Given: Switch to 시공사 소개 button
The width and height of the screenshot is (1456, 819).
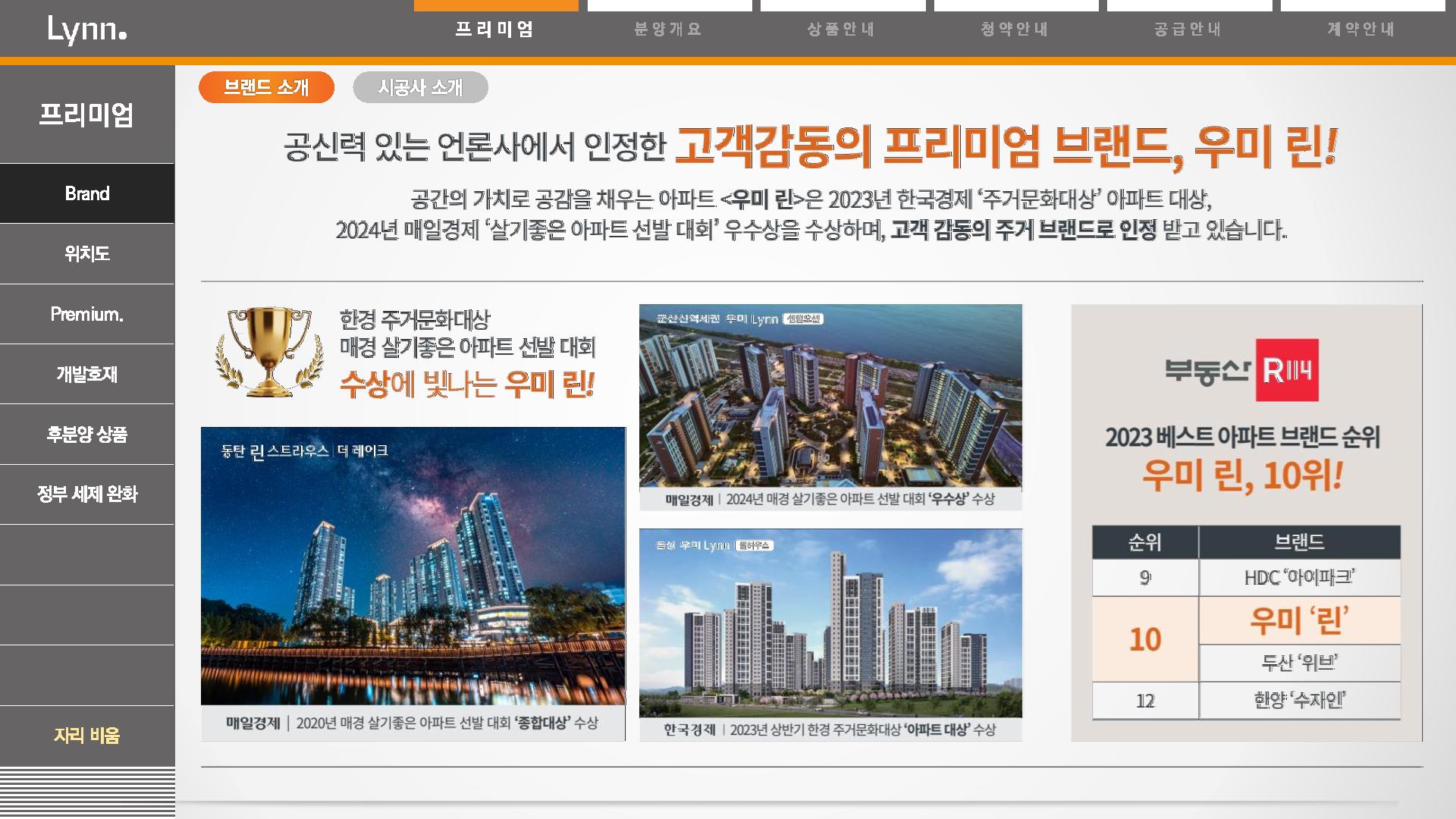Looking at the screenshot, I should (x=420, y=87).
